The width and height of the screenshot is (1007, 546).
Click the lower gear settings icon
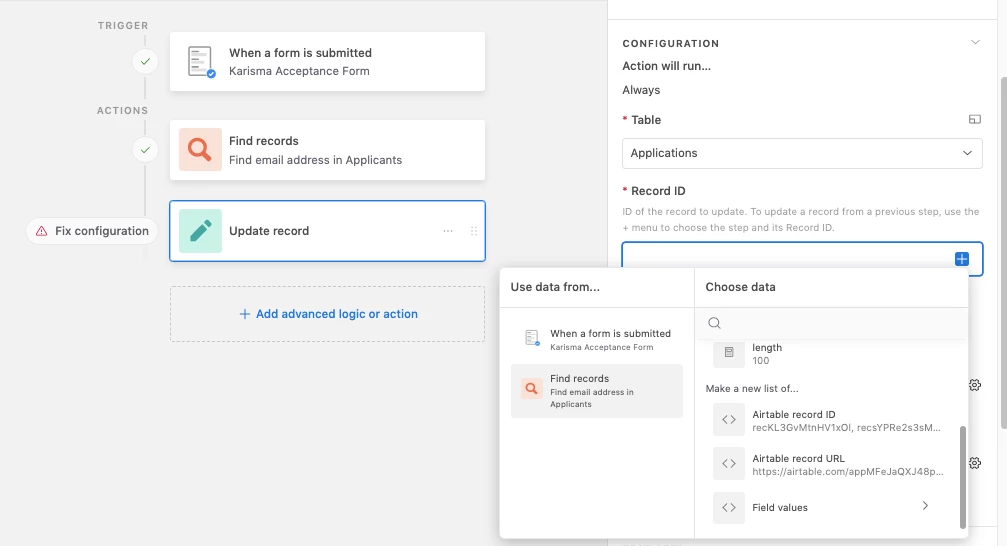click(x=974, y=462)
